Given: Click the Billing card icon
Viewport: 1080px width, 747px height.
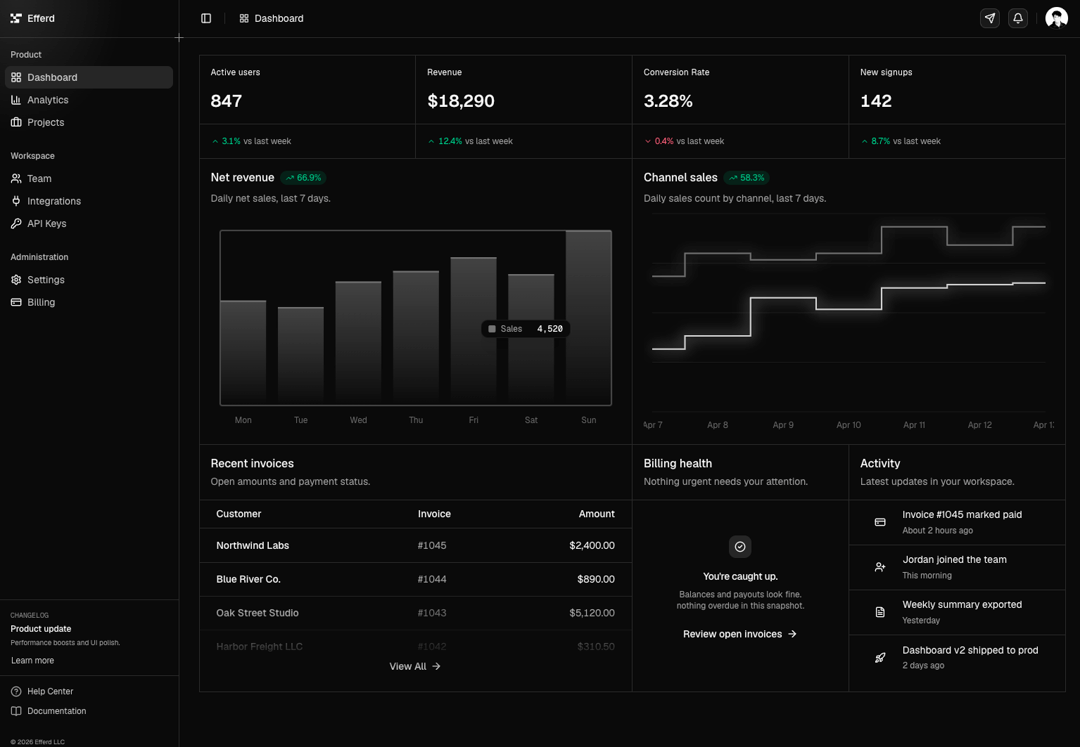Looking at the screenshot, I should [x=16, y=302].
